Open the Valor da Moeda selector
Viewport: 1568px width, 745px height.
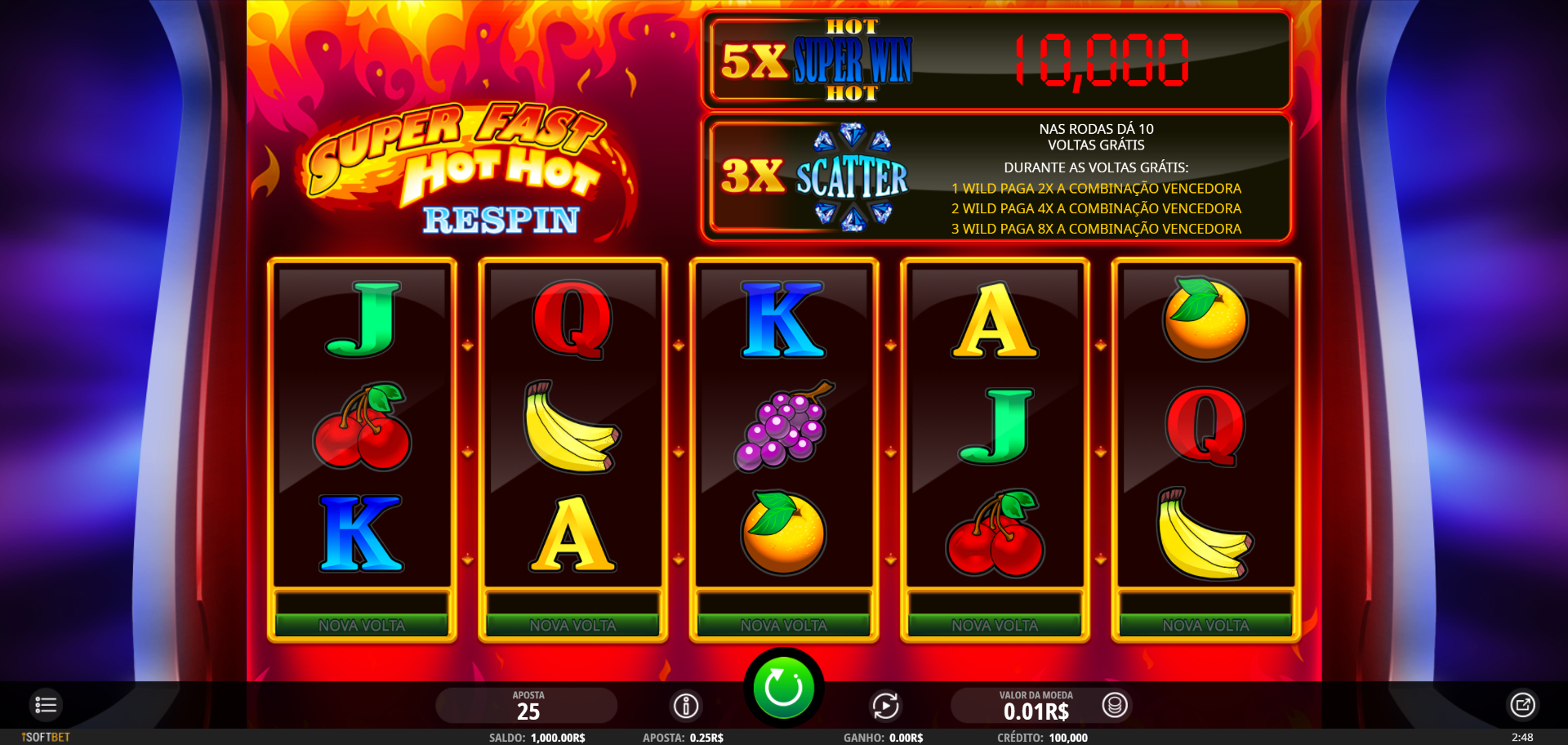(1037, 706)
